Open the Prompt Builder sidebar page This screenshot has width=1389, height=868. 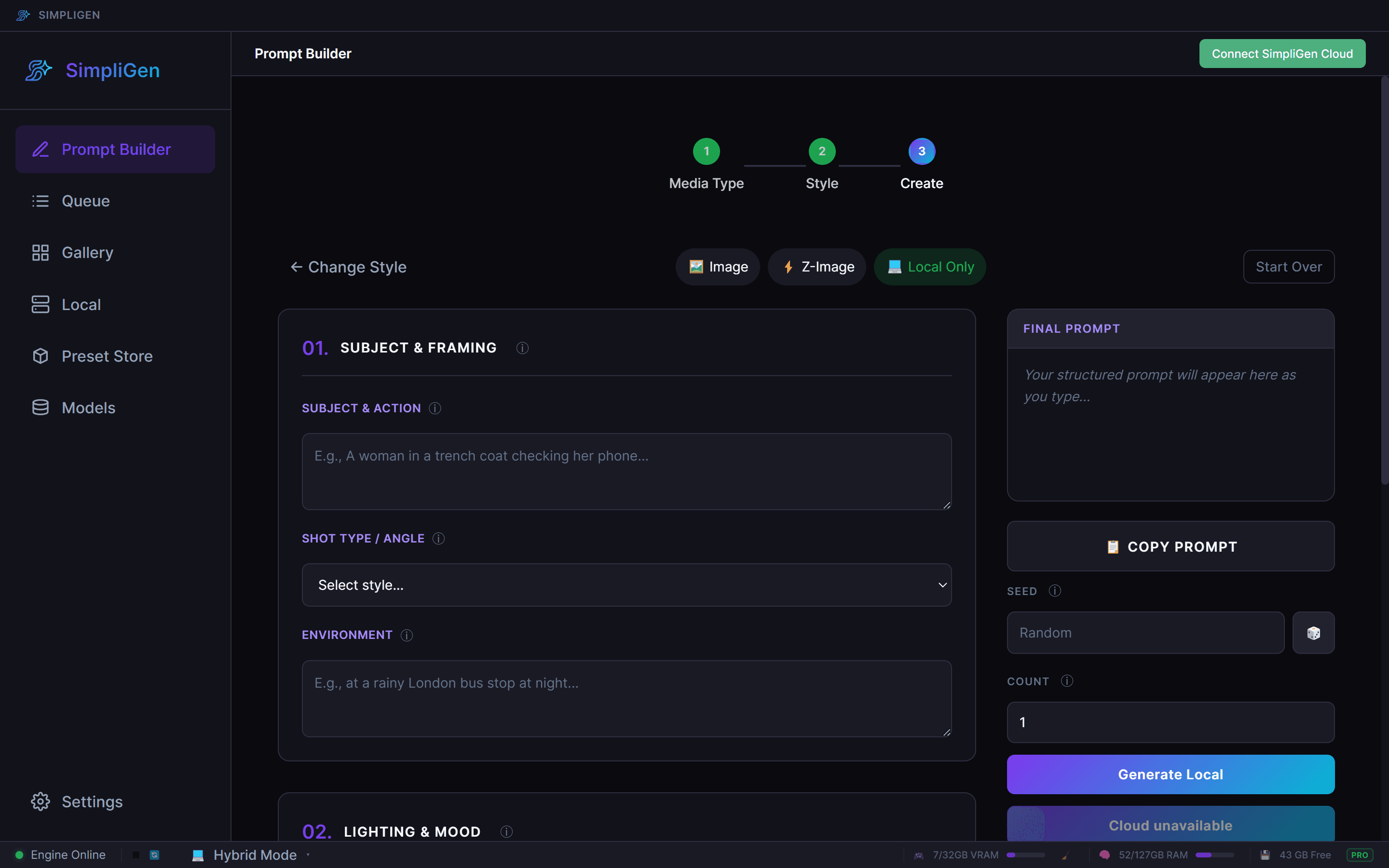pos(115,149)
